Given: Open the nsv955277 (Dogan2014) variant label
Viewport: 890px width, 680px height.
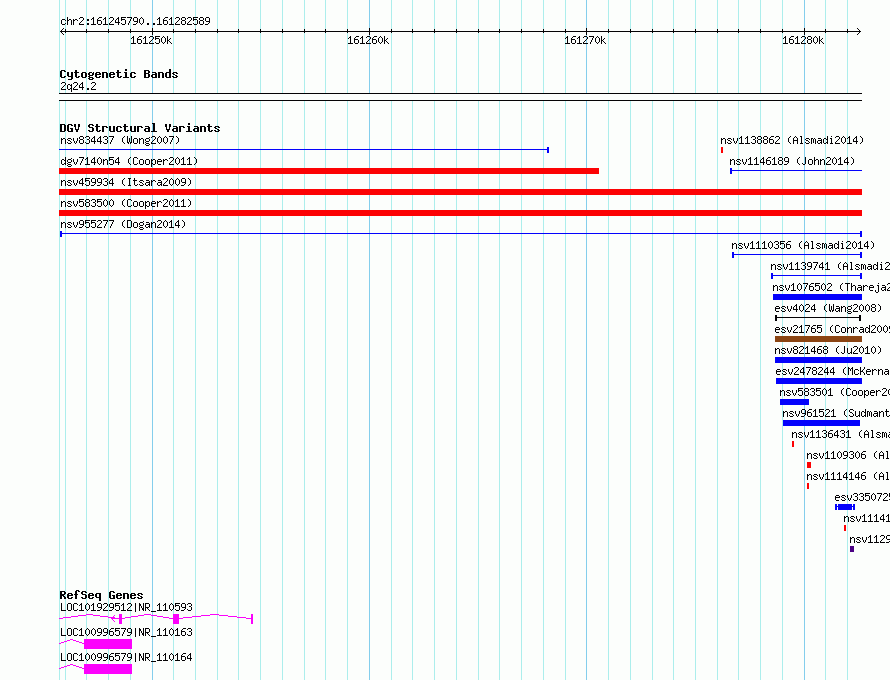Looking at the screenshot, I should [x=123, y=224].
